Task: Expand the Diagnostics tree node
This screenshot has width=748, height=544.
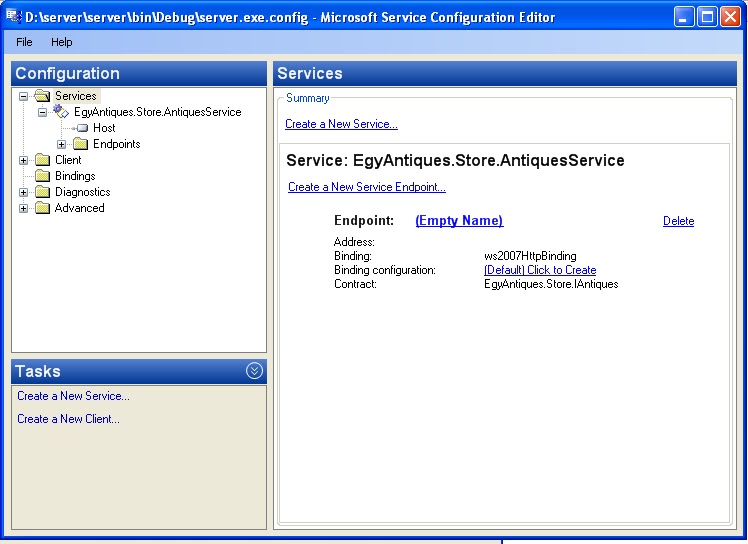Action: 23,192
